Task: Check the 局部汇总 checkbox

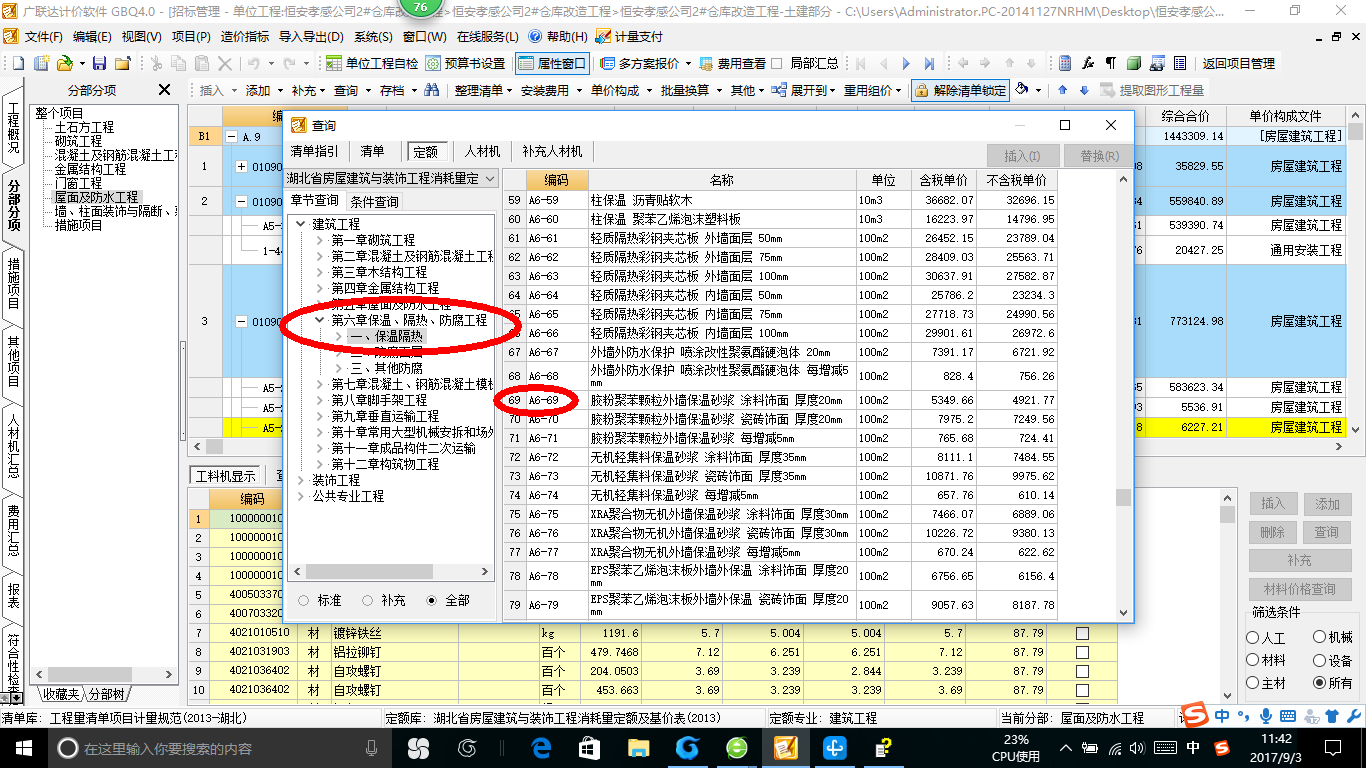Action: coord(777,63)
